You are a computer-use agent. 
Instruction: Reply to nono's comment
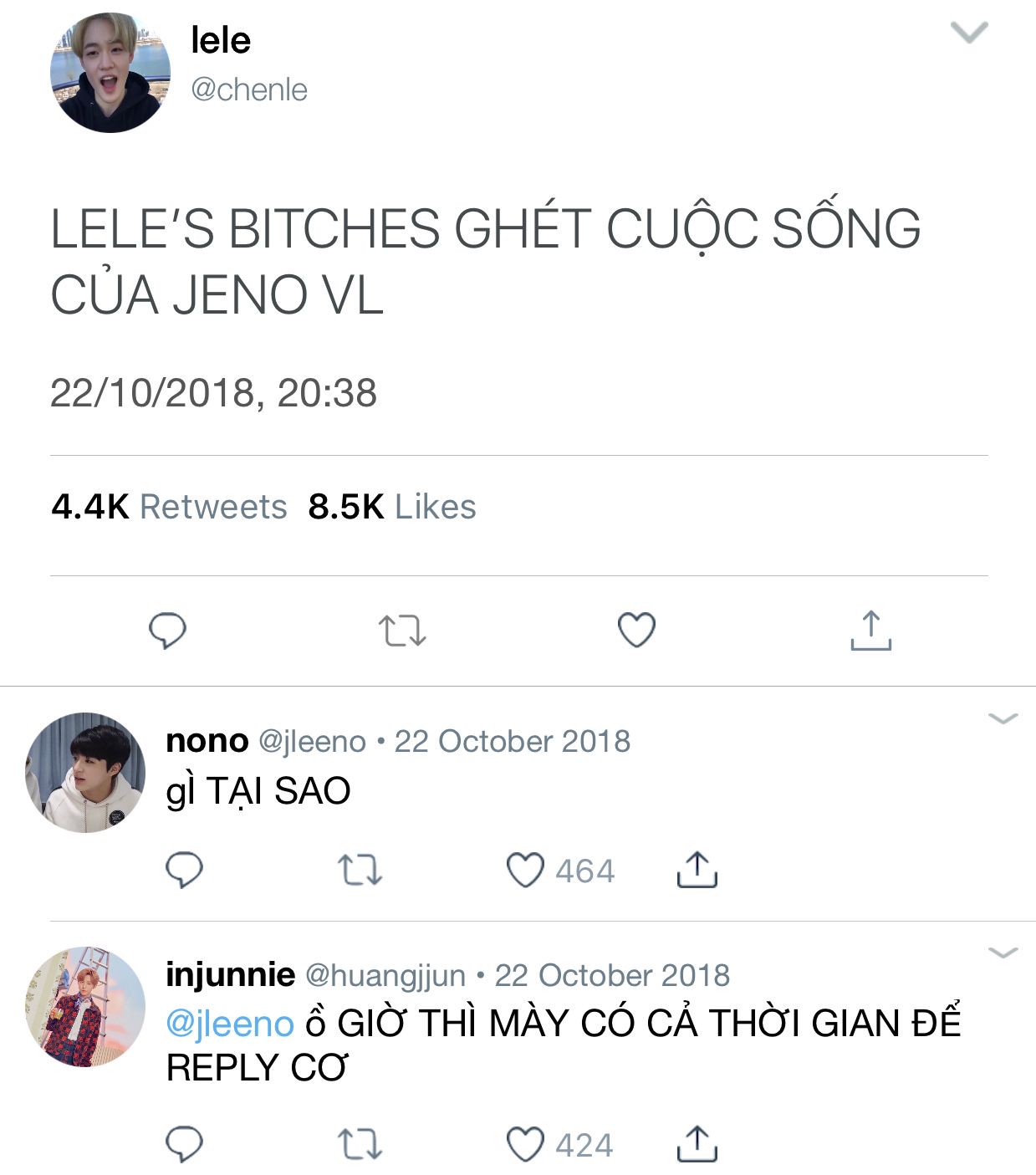point(185,870)
